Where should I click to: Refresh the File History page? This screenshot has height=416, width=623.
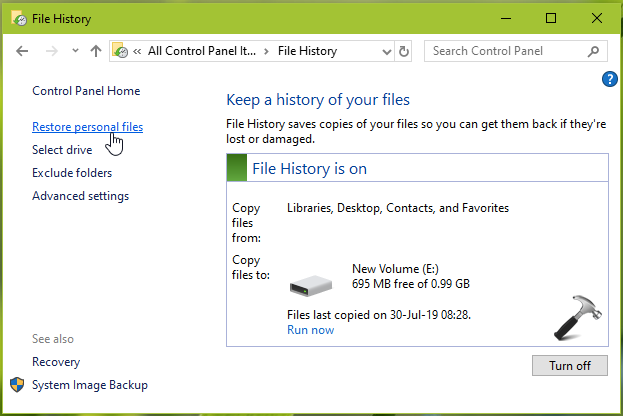(x=404, y=51)
